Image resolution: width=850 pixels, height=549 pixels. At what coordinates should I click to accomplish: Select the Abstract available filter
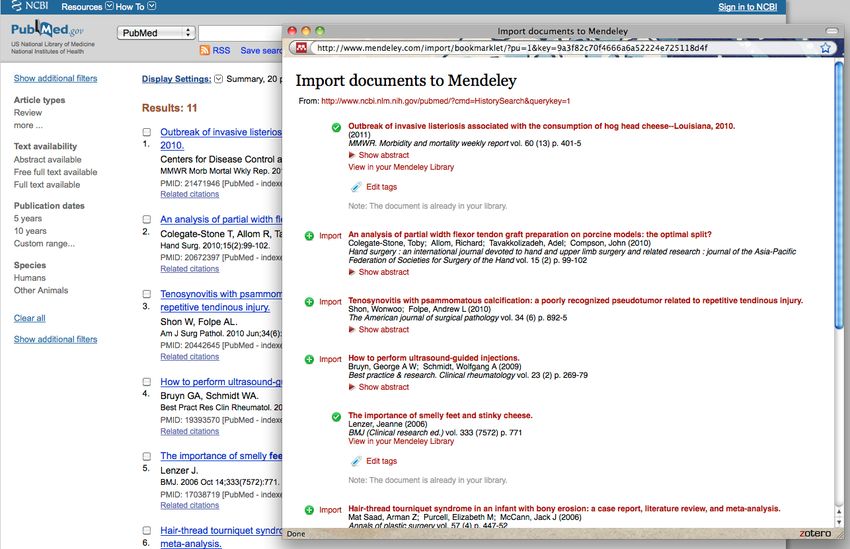(47, 159)
